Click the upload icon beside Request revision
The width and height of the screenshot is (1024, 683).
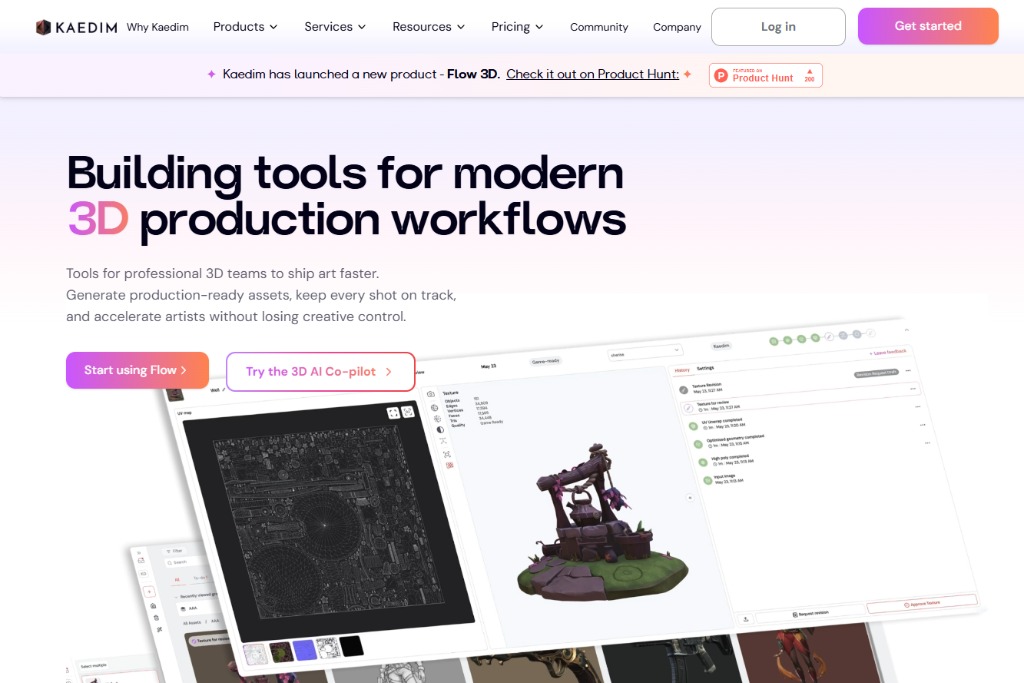point(746,618)
